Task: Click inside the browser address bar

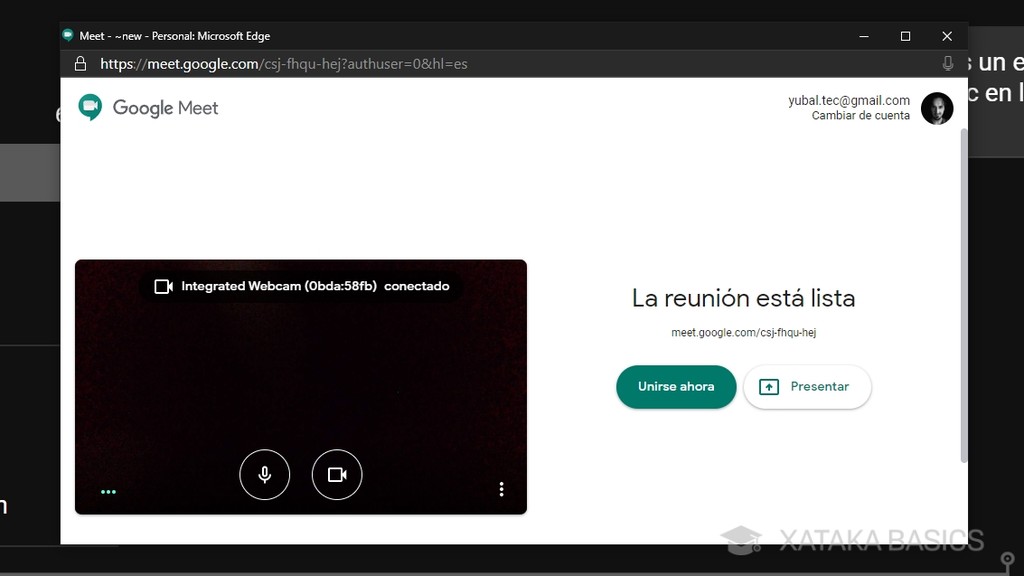Action: (400, 62)
